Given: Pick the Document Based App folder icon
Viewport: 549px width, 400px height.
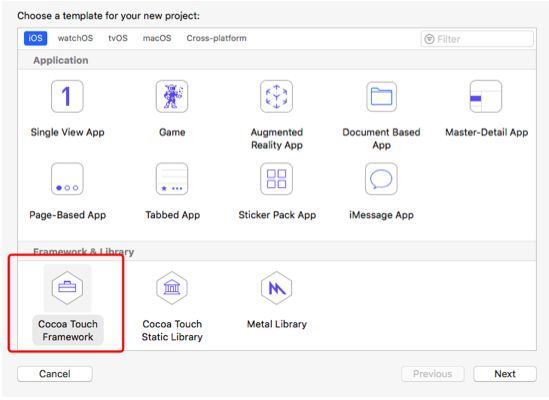Looking at the screenshot, I should tap(381, 96).
